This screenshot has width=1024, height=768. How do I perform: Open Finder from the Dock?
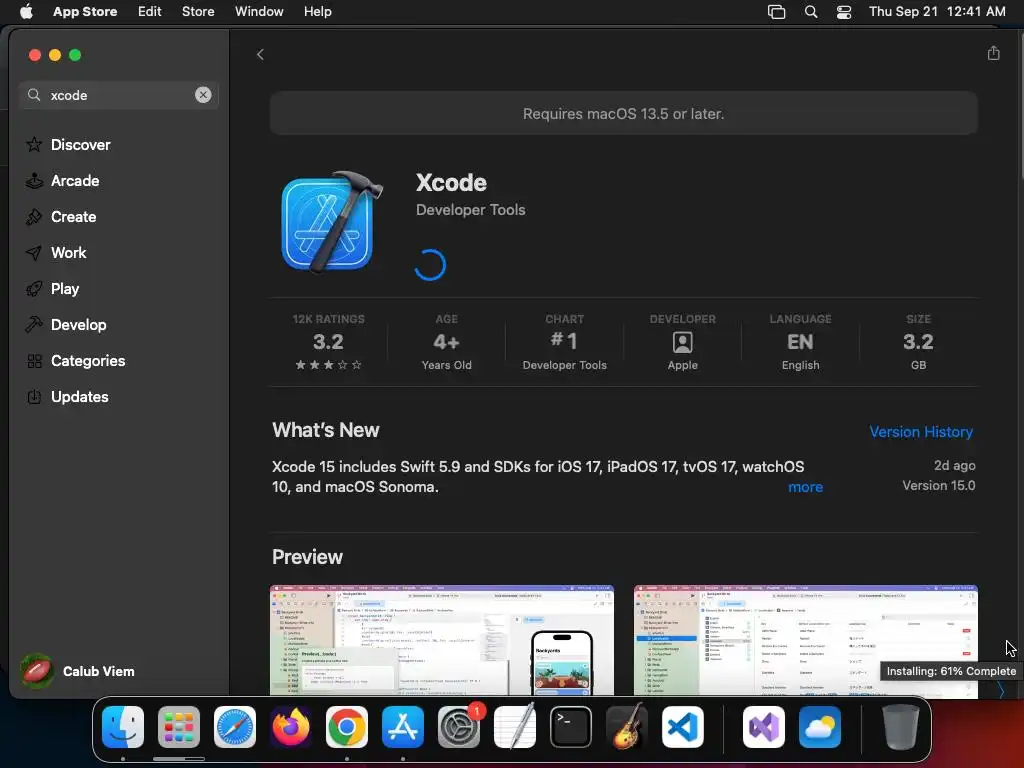[123, 727]
